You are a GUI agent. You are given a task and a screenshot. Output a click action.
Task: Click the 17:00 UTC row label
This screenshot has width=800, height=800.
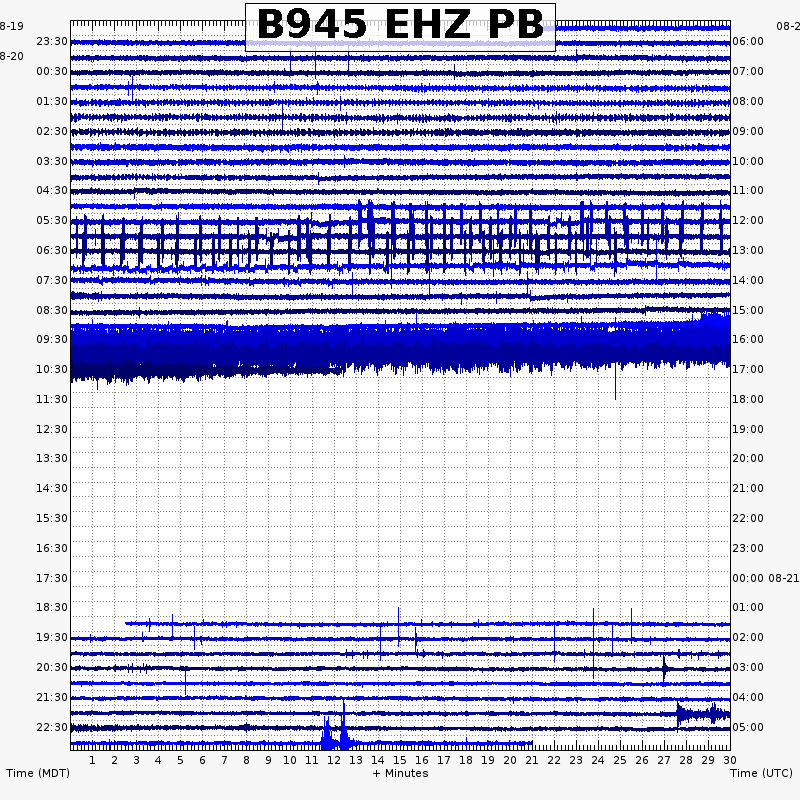[748, 369]
